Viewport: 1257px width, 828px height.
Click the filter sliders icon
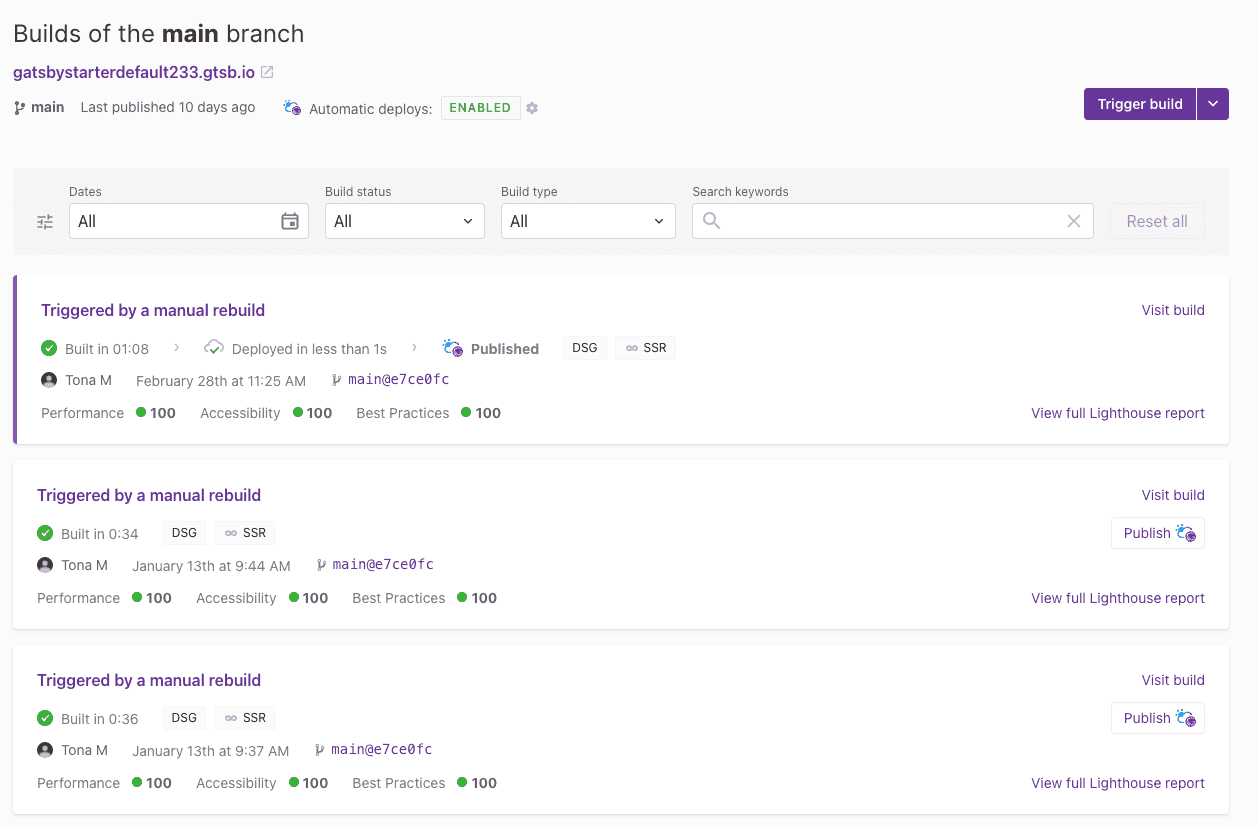45,222
